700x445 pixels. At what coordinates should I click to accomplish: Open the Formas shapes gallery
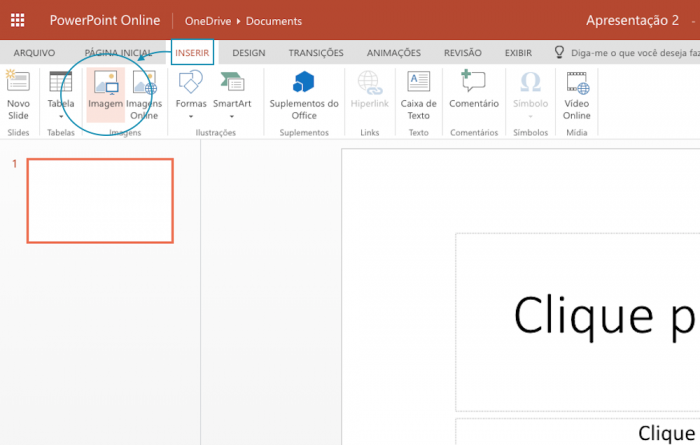pyautogui.click(x=191, y=96)
